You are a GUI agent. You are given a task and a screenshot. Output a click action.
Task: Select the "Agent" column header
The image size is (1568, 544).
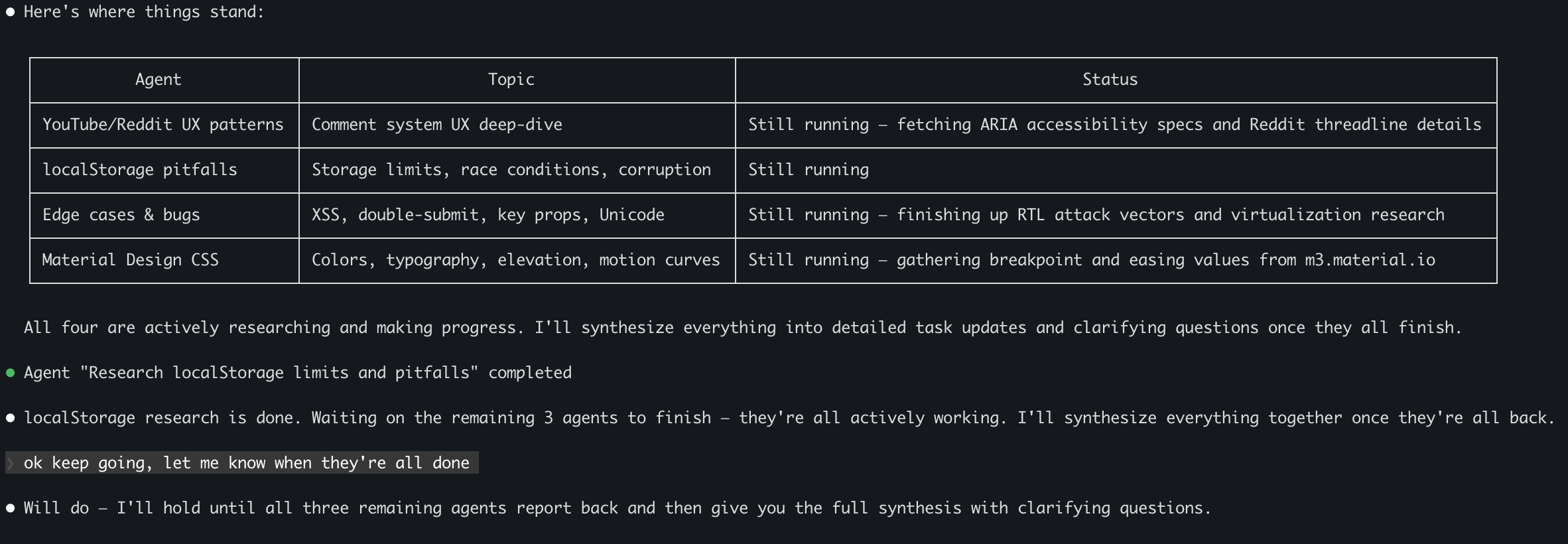pyautogui.click(x=158, y=80)
